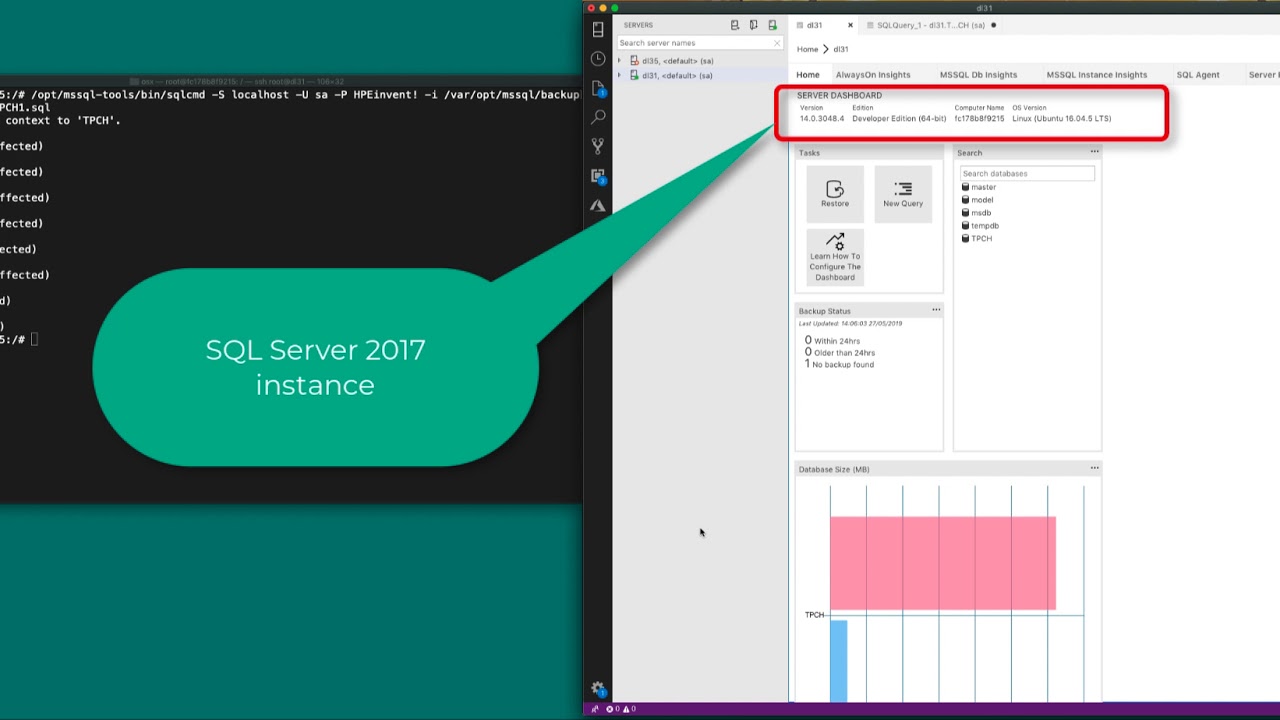Open Learn How To Configure The Dashboard tile

[x=835, y=258]
